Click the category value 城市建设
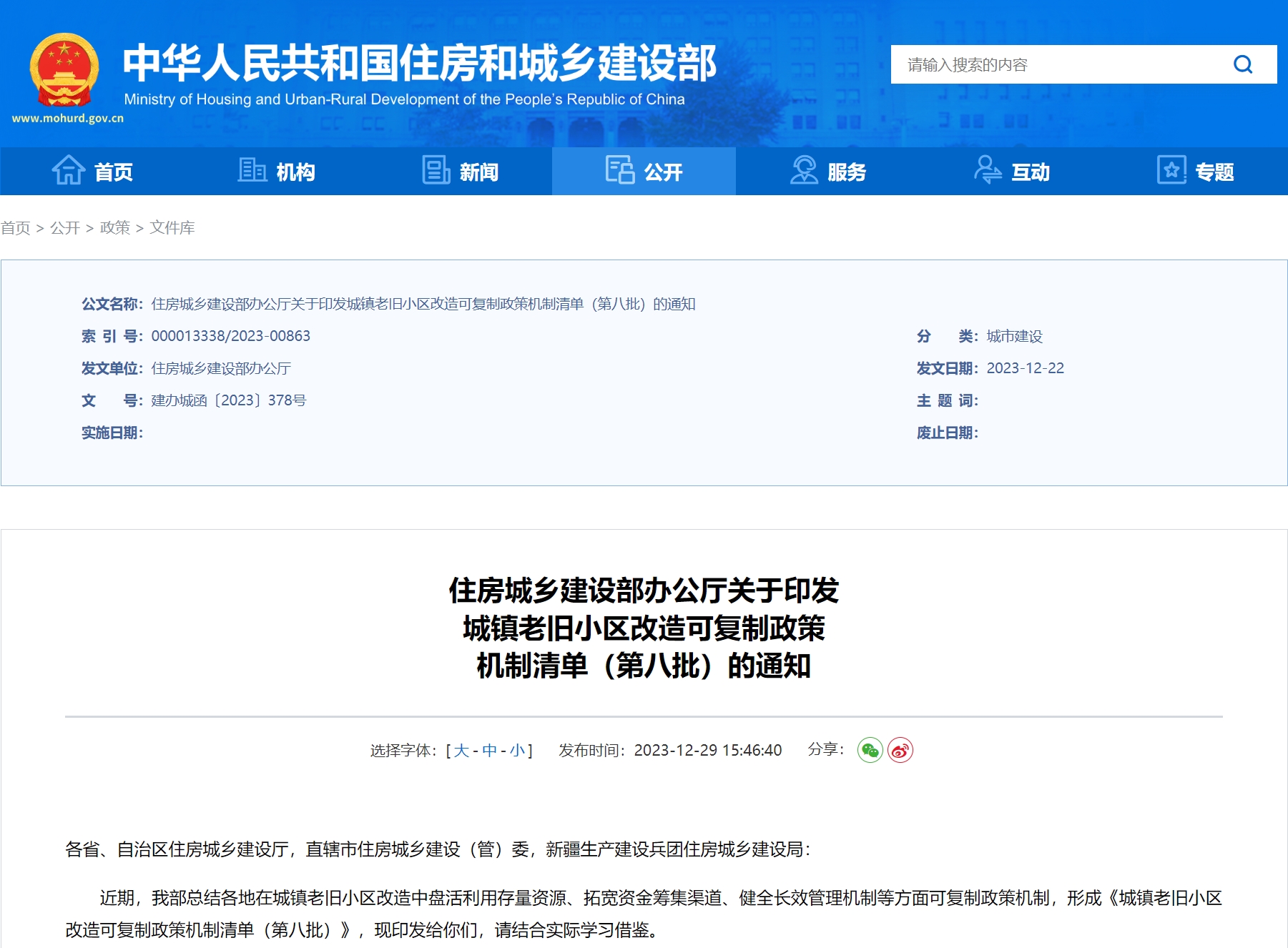Image resolution: width=1288 pixels, height=948 pixels. pos(1015,336)
